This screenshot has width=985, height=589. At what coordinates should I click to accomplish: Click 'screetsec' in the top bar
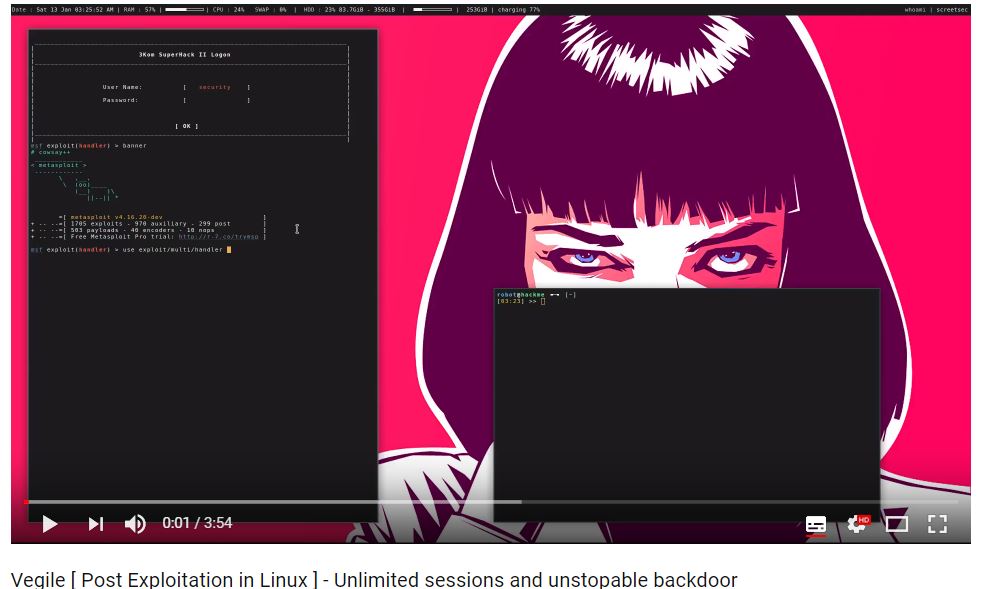click(x=952, y=10)
